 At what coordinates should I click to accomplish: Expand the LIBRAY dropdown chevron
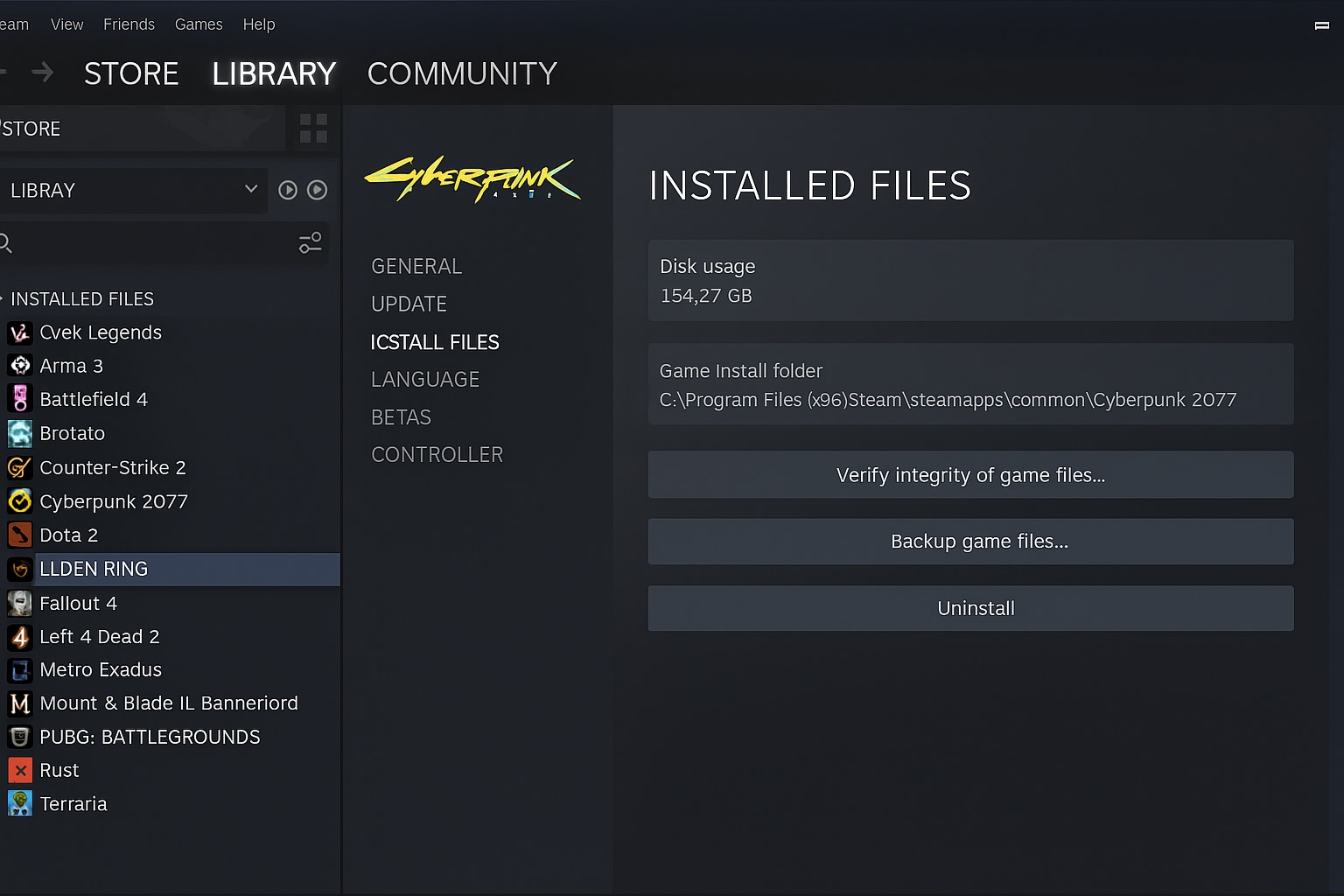(251, 189)
